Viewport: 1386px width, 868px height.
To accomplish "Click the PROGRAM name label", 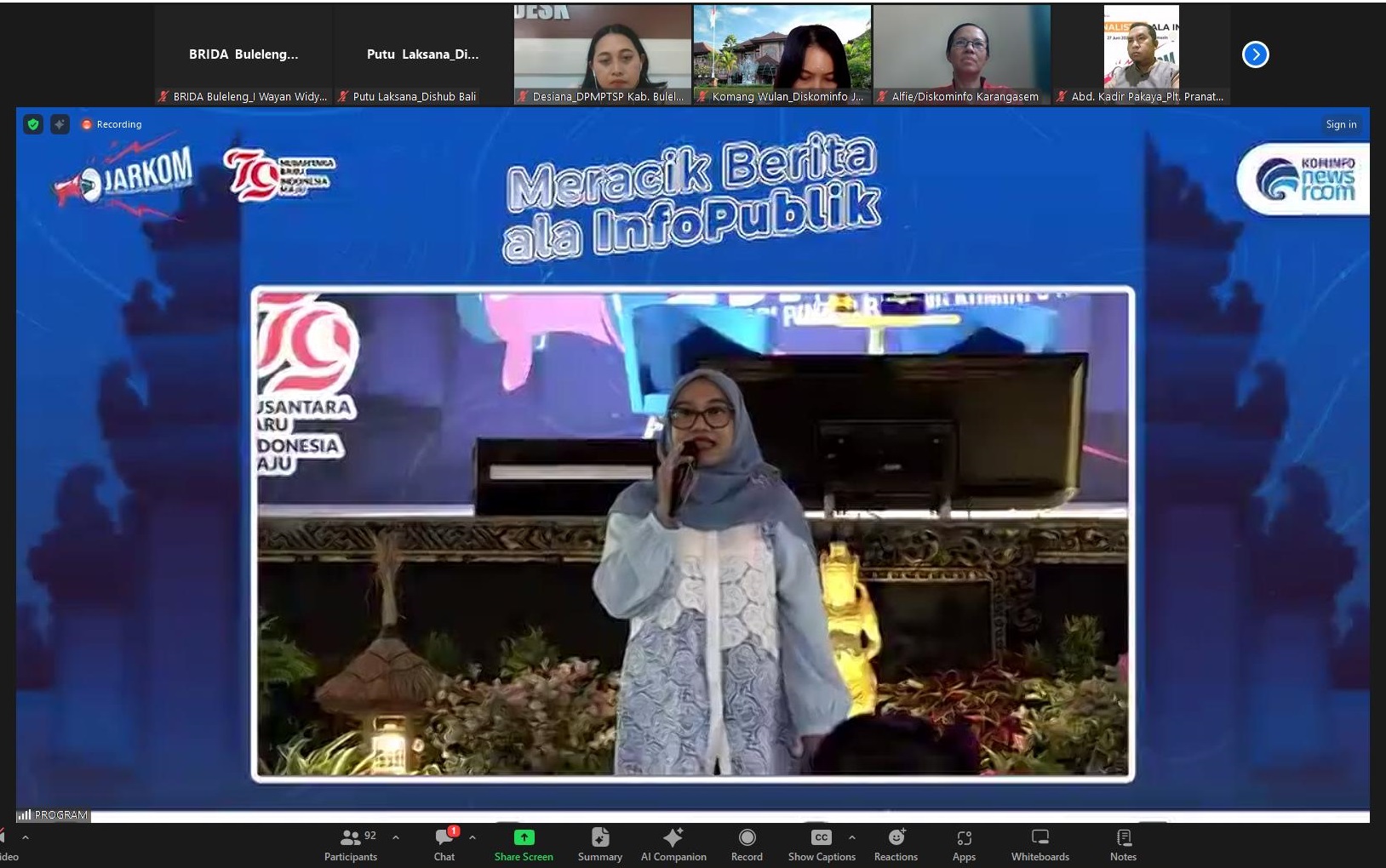I will 53,814.
